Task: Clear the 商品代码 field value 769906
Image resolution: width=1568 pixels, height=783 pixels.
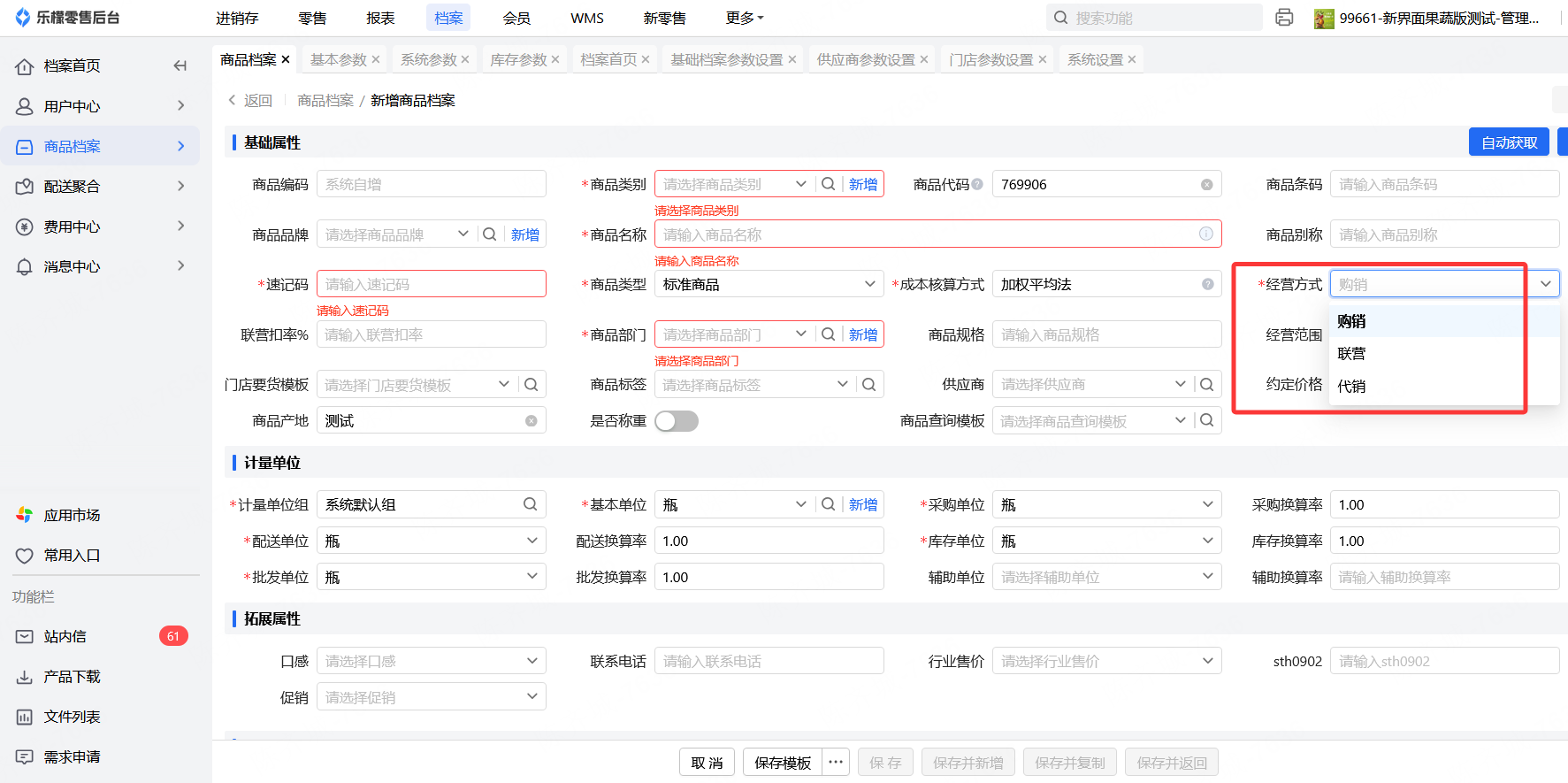Action: [1206, 185]
